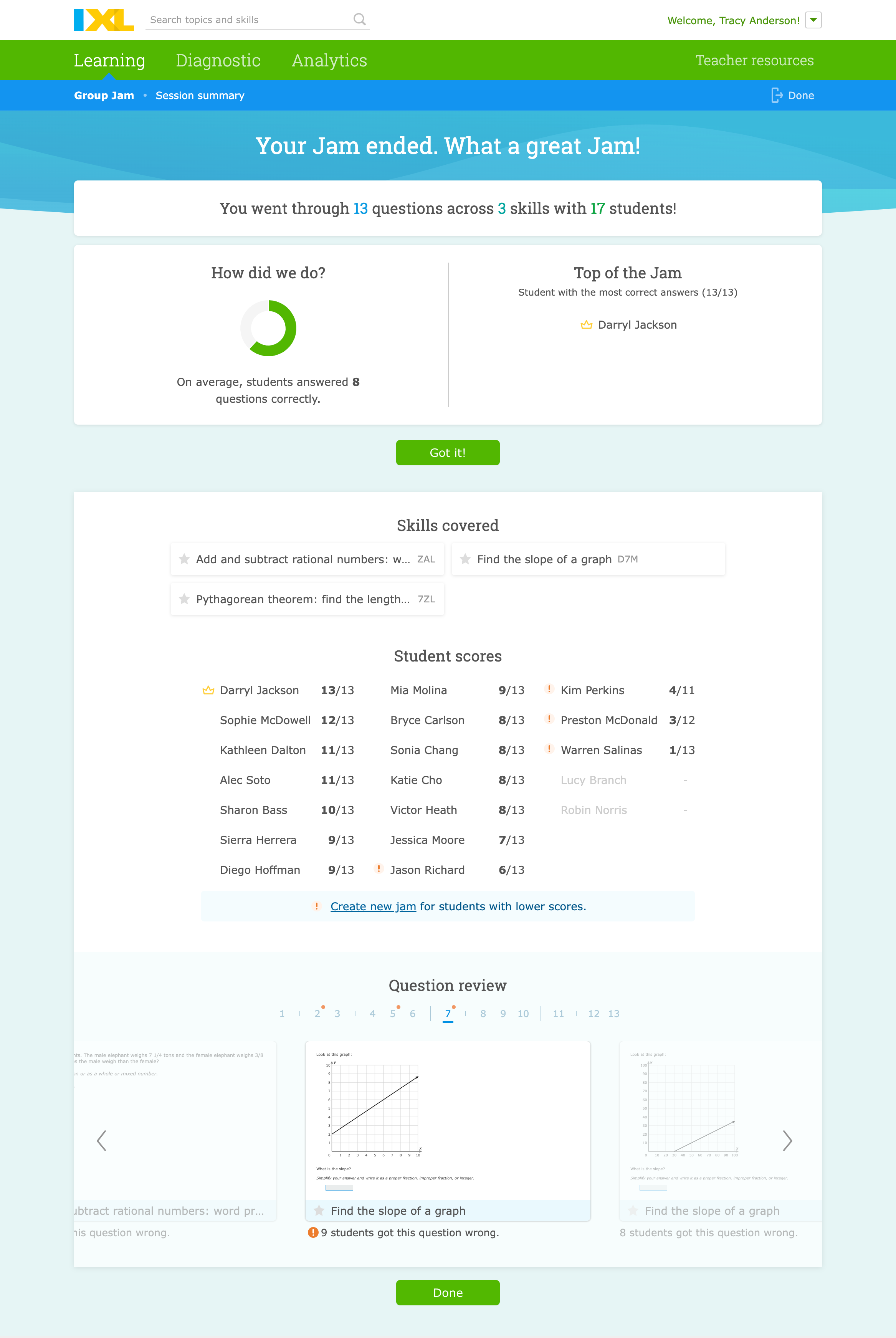
Task: Open Teacher resources menu
Action: pos(754,61)
